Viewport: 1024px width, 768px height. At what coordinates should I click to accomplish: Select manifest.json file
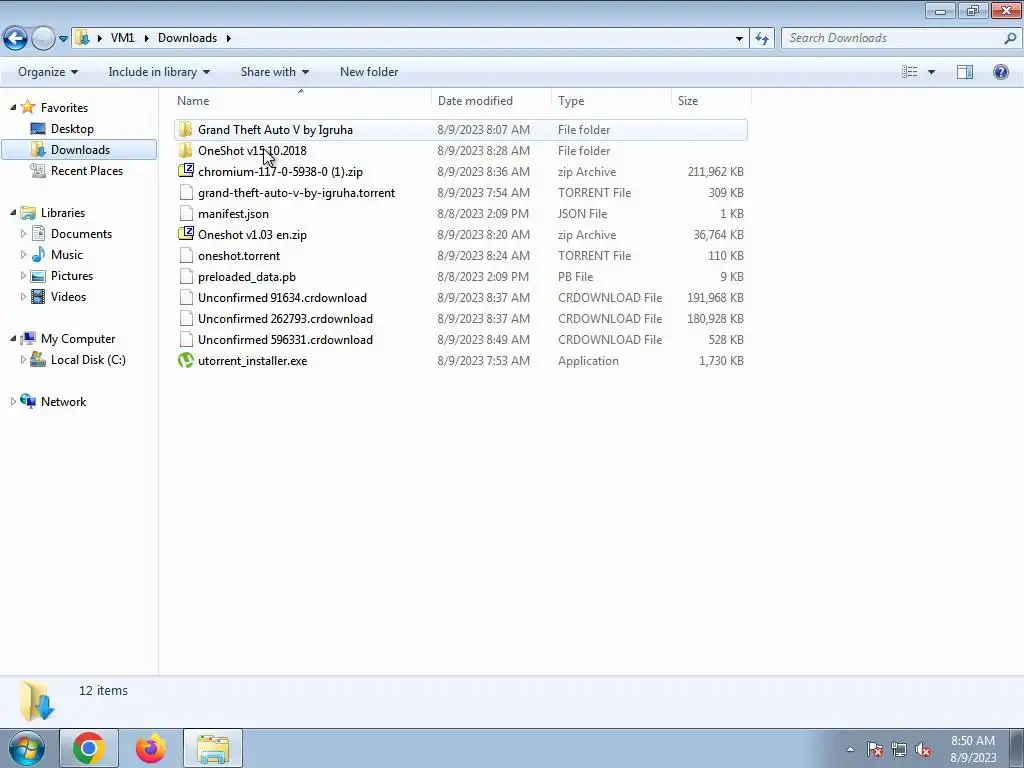(460, 214)
